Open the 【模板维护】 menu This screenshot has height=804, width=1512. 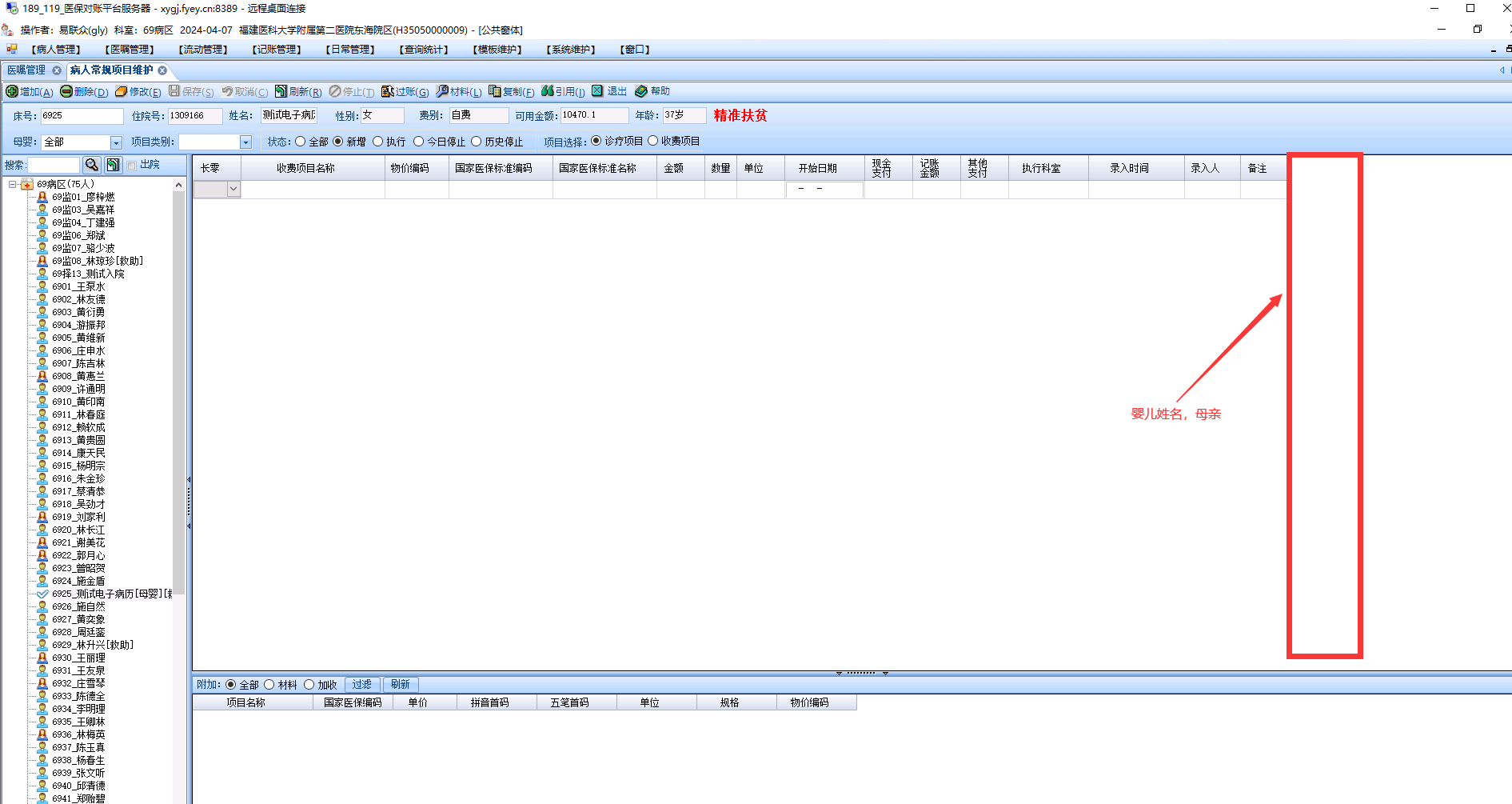coord(497,50)
